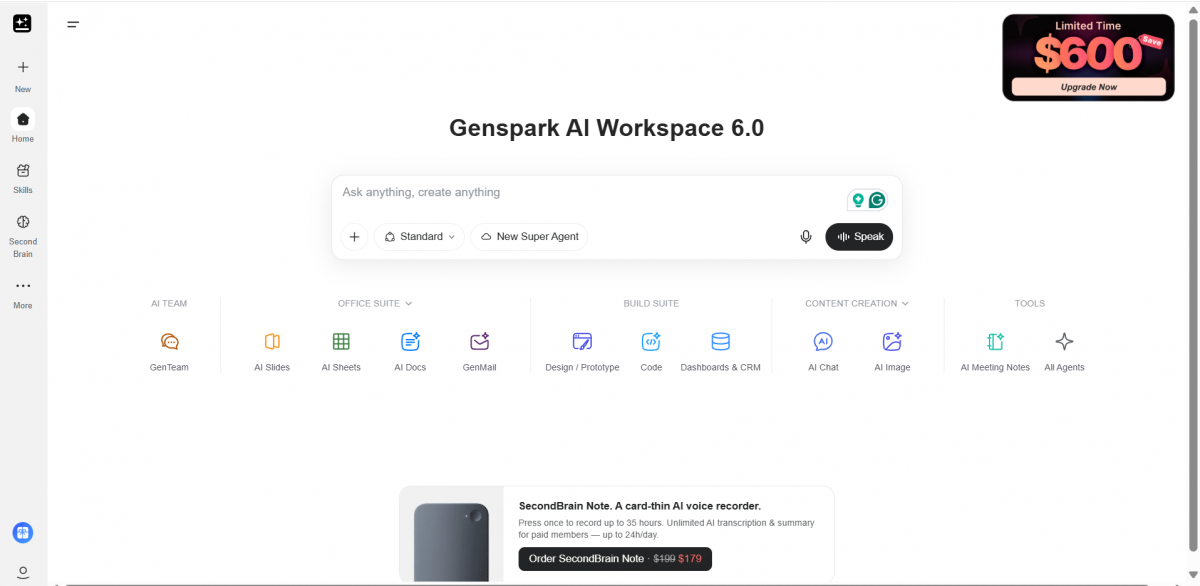Viewport: 1200px width, 586px height.
Task: Select New Super Agent chip
Action: click(x=529, y=237)
